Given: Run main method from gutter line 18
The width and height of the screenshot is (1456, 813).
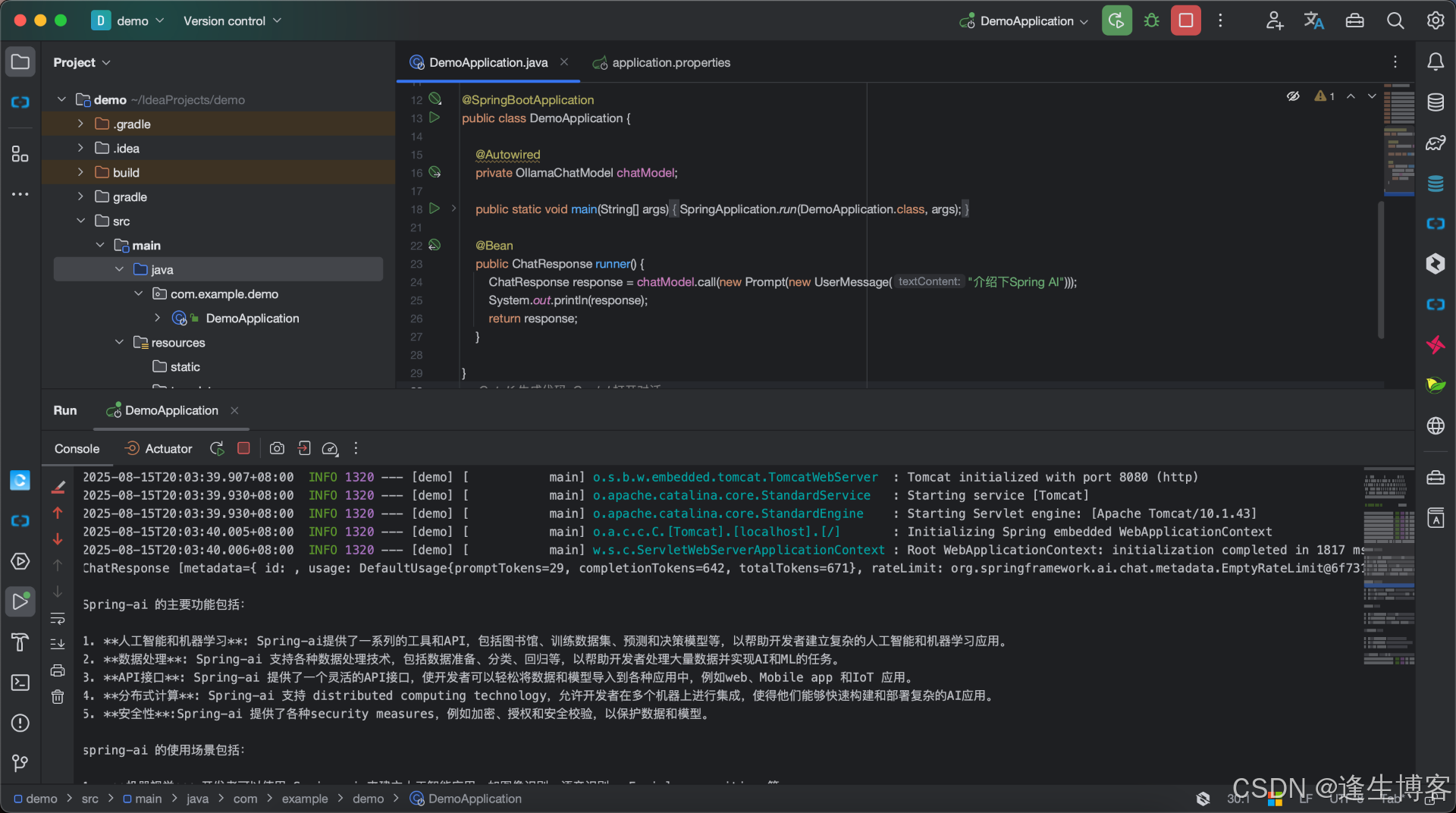Looking at the screenshot, I should click(435, 209).
